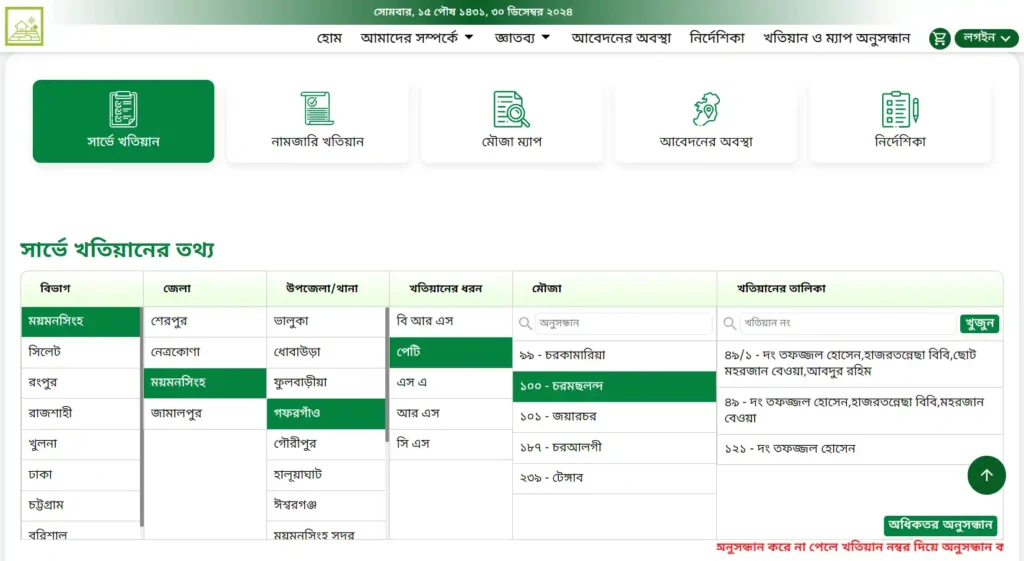Click the খুজুন search button
The image size is (1024, 561).
(979, 323)
